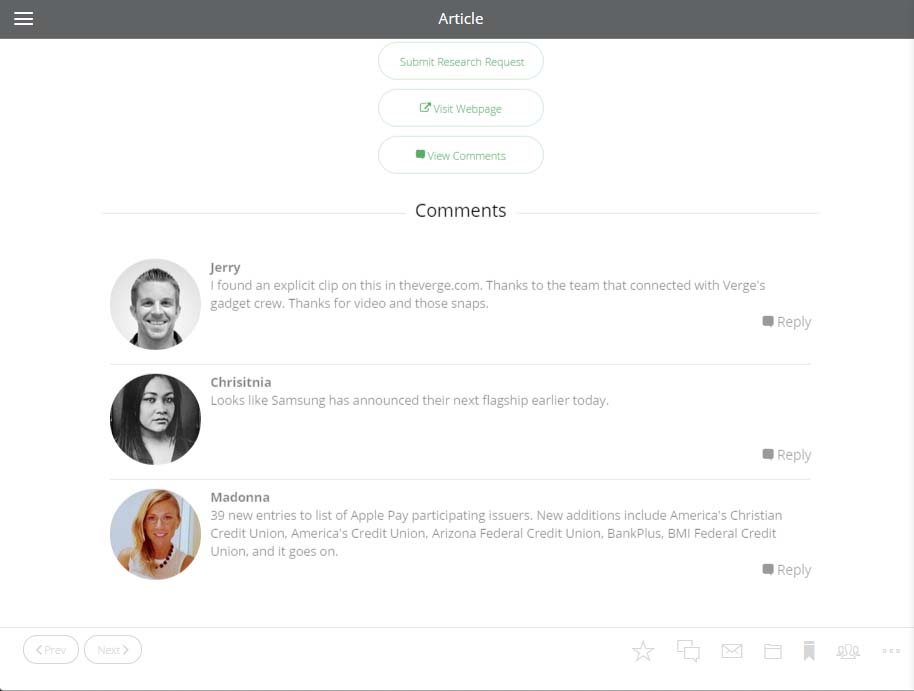Open the Visit Webpage link button
The width and height of the screenshot is (914, 691).
tap(460, 108)
